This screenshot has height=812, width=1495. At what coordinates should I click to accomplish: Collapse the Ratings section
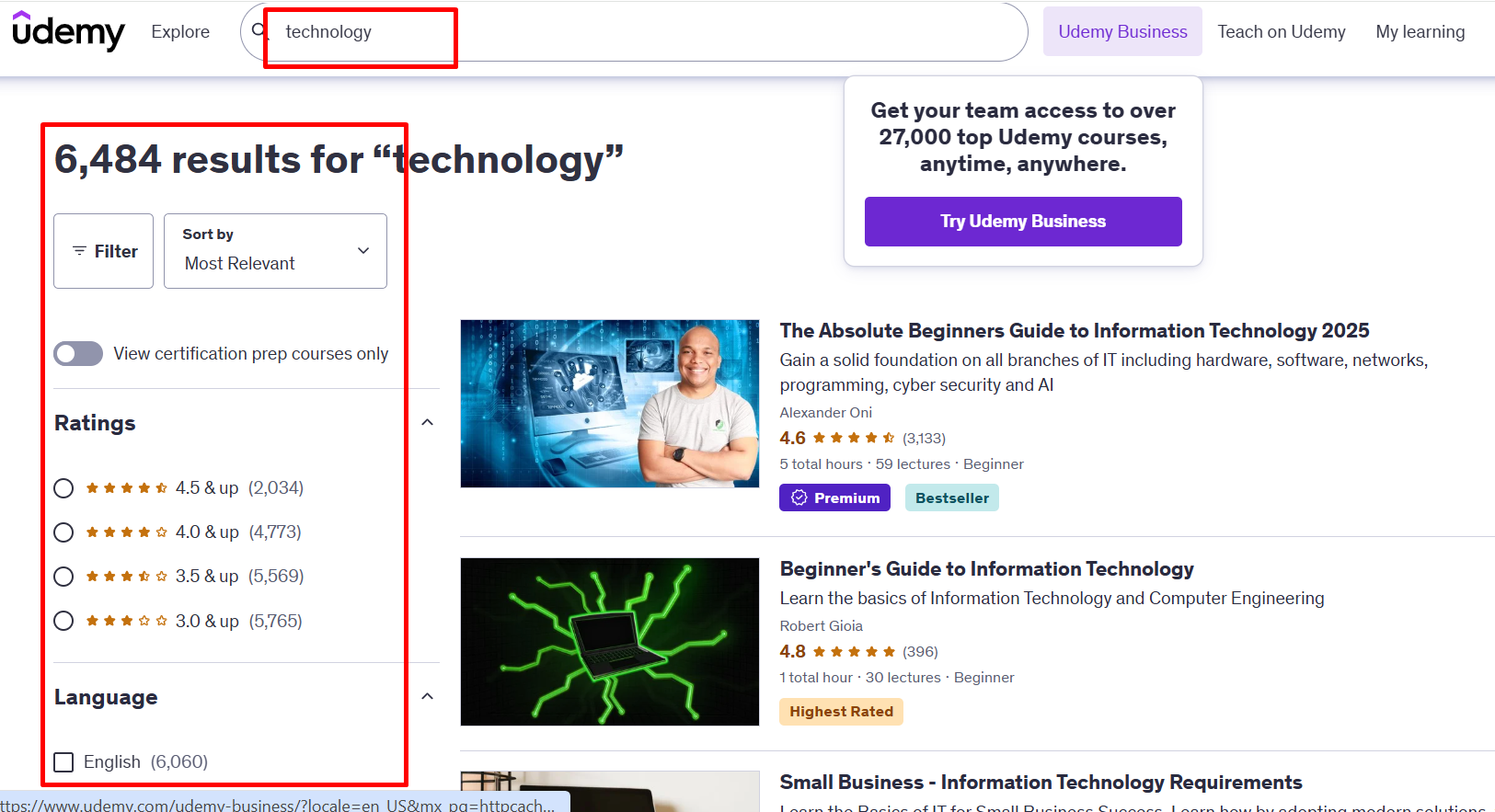(427, 423)
